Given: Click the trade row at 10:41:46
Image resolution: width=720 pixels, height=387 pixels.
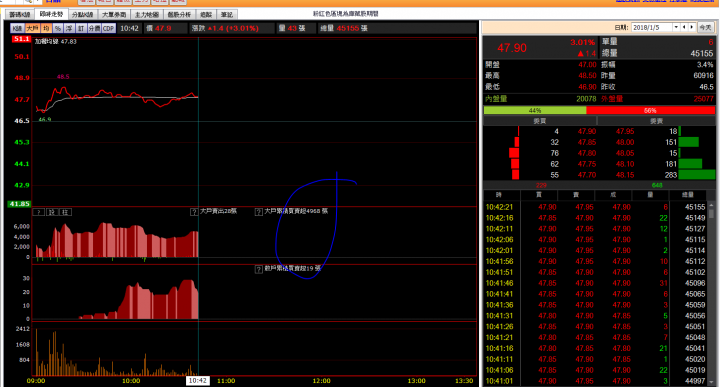Looking at the screenshot, I should [595, 283].
